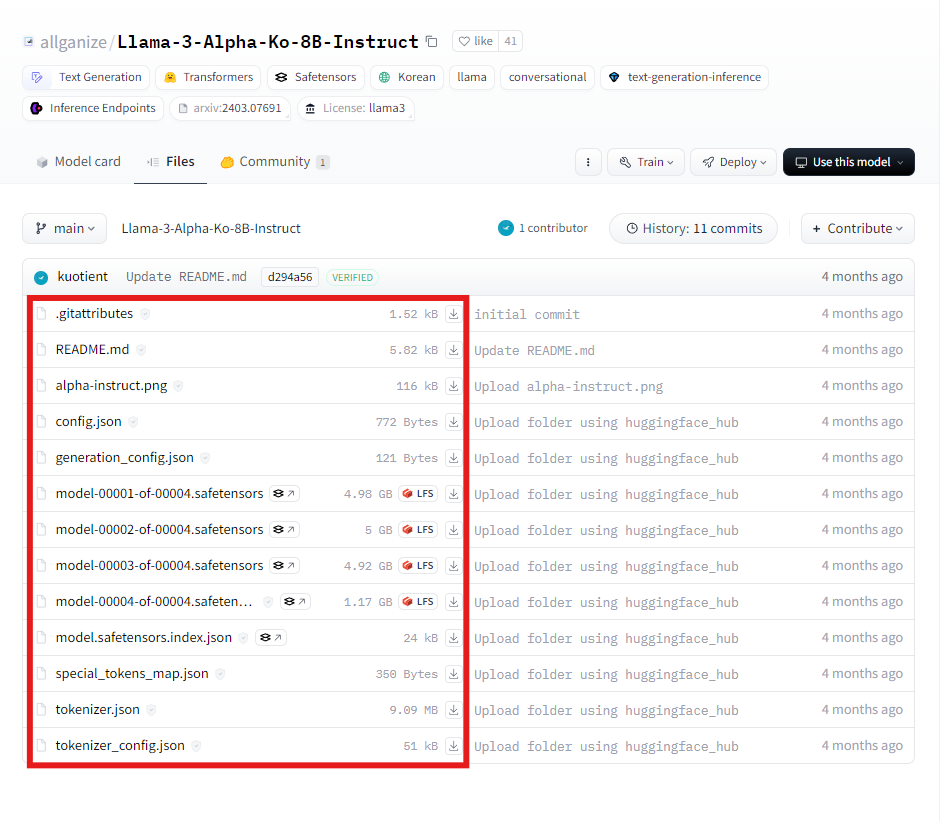
Task: Expand the Train dropdown
Action: 646,162
